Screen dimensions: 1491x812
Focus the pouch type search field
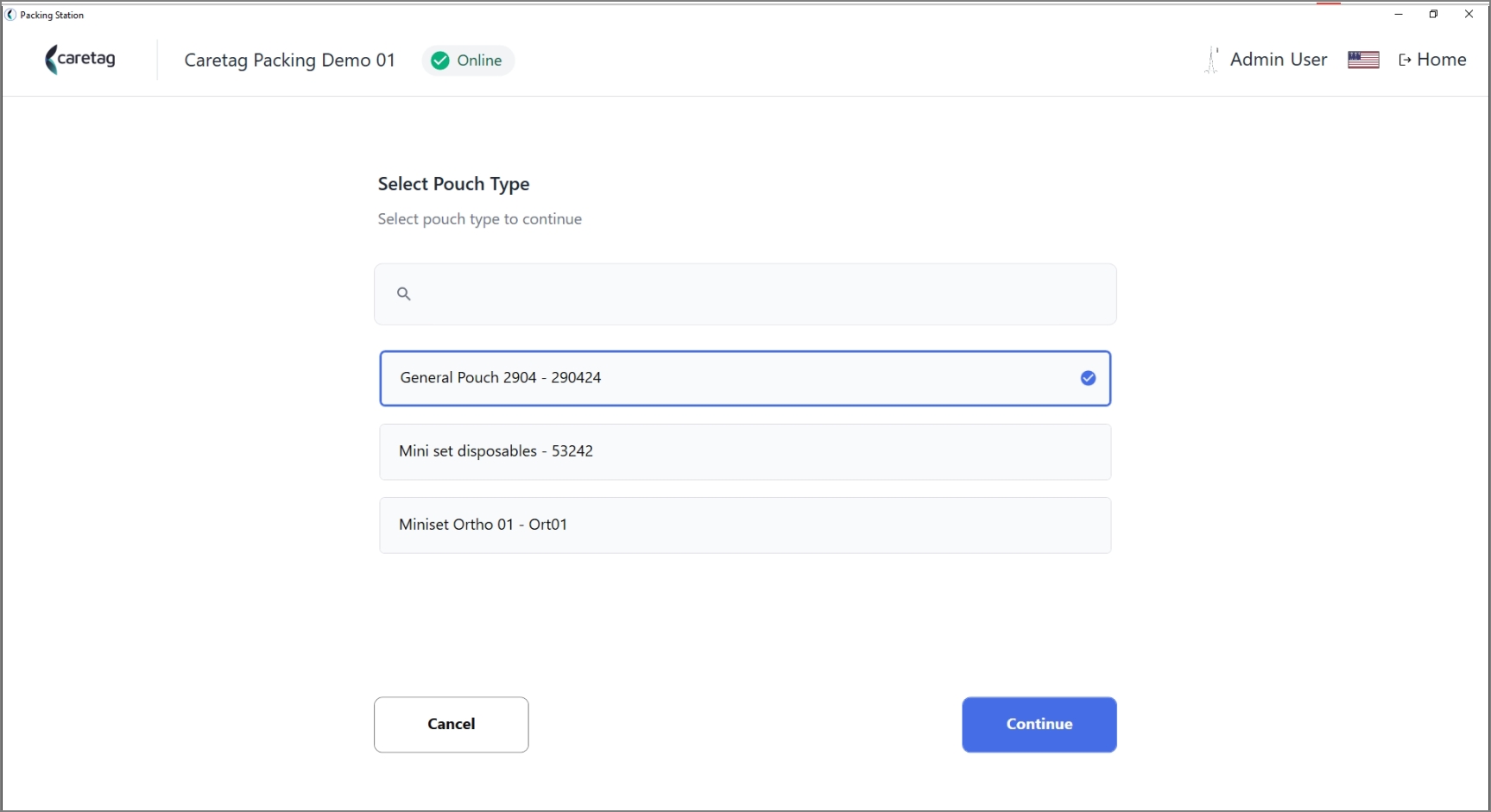click(x=745, y=294)
